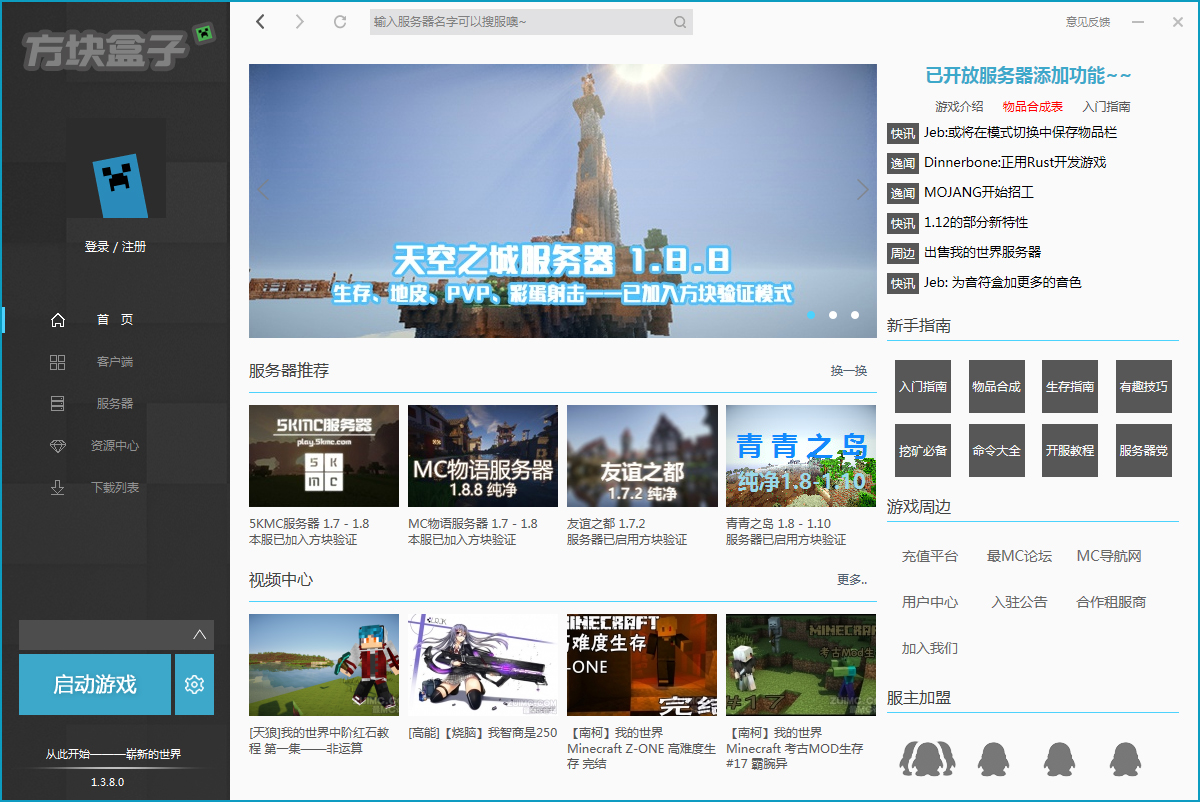Viewport: 1200px width, 802px height.
Task: Switch to the 游戏介绍 tab
Action: click(958, 106)
